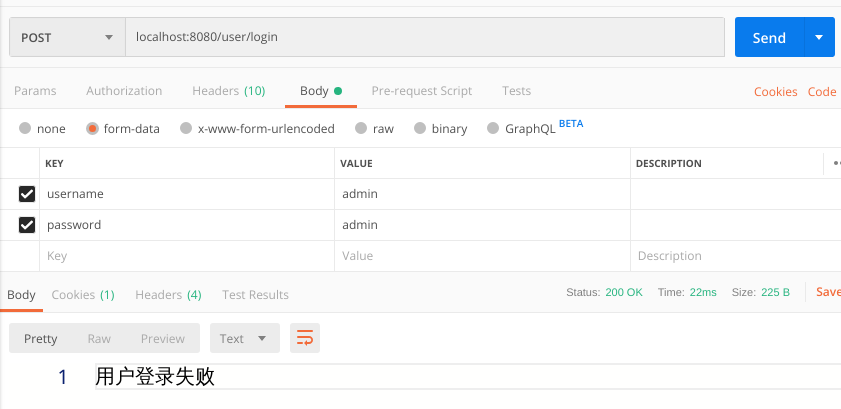Image resolution: width=841 pixels, height=409 pixels.
Task: Open the POST method dropdown
Action: click(x=67, y=38)
